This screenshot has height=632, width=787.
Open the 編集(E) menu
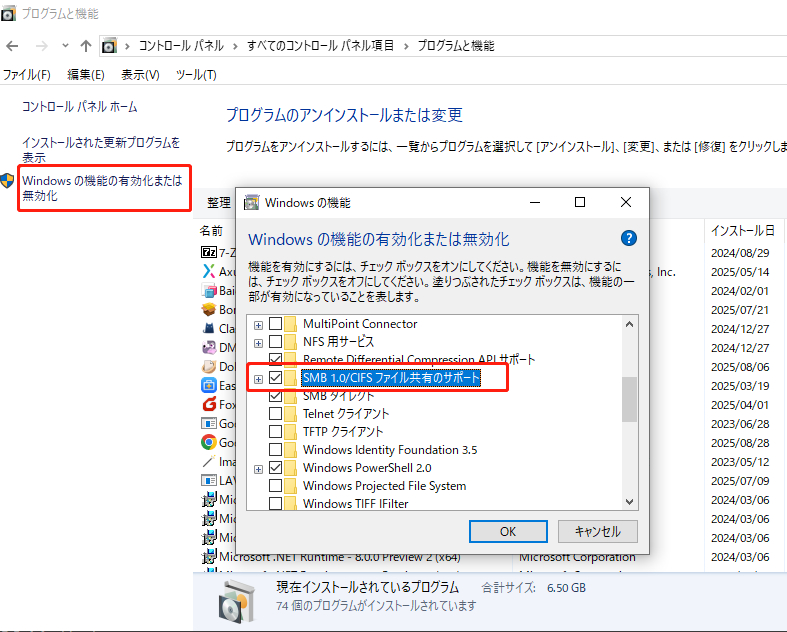(86, 75)
